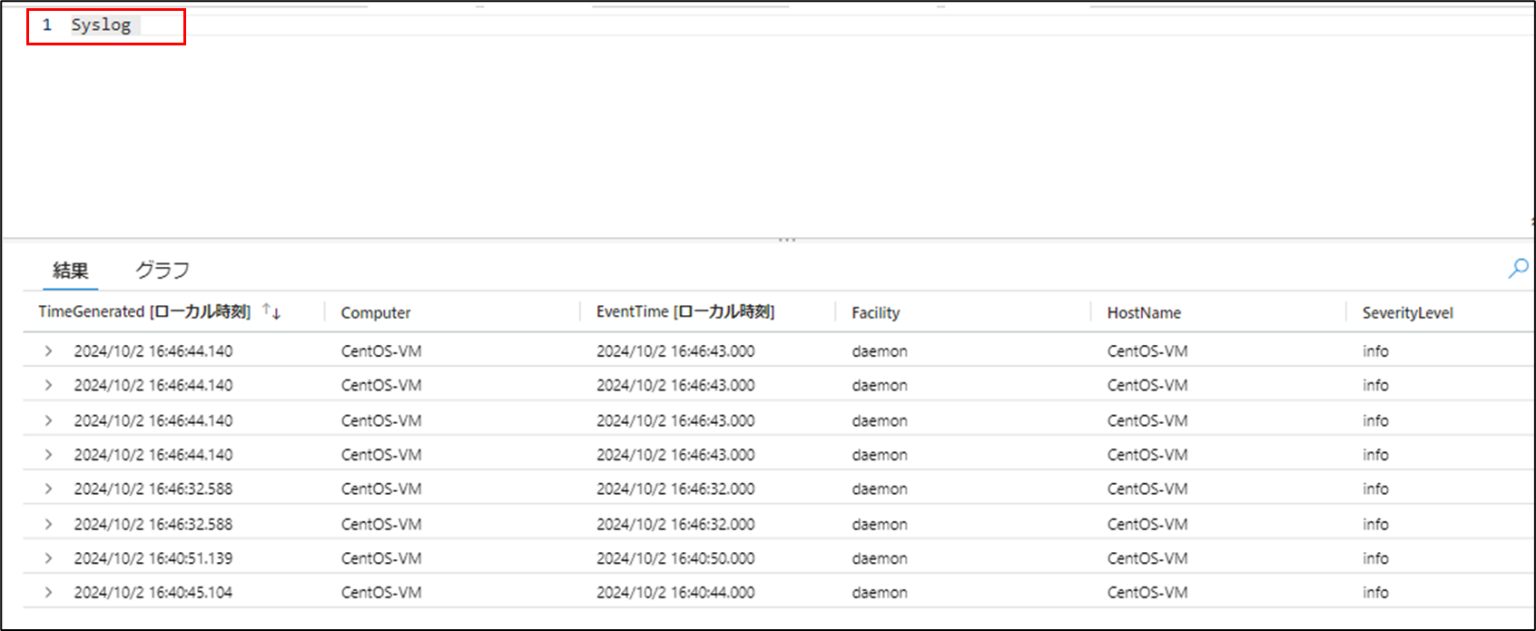Expand the row timestamped 16:46:32.588

point(46,489)
